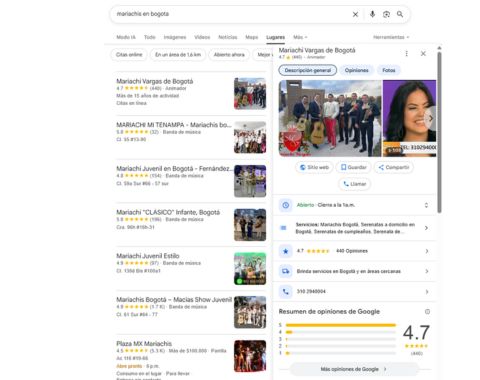
Task: Click the 5-star rating bar
Action: [x=341, y=325]
